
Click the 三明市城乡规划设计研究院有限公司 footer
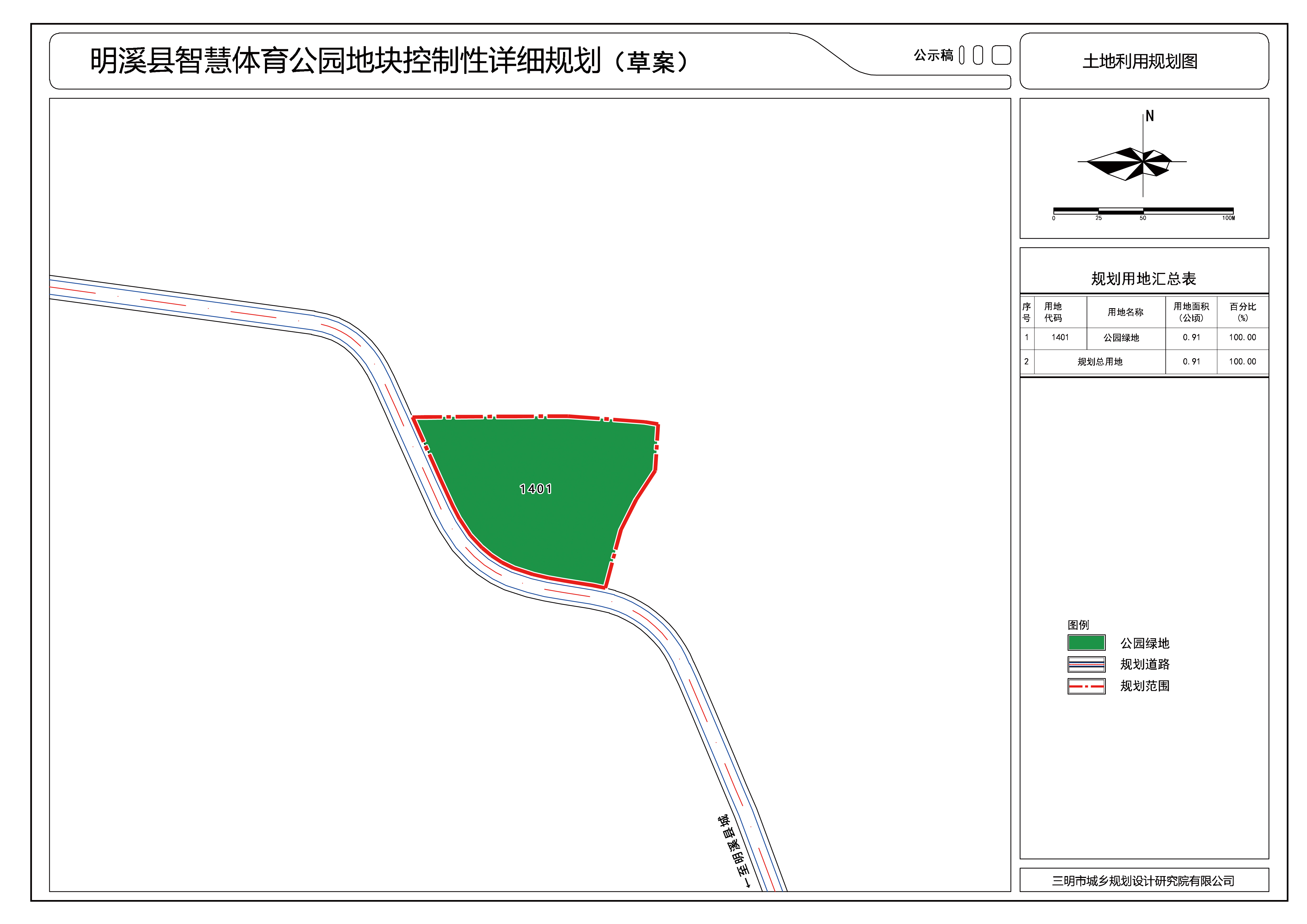1143,881
